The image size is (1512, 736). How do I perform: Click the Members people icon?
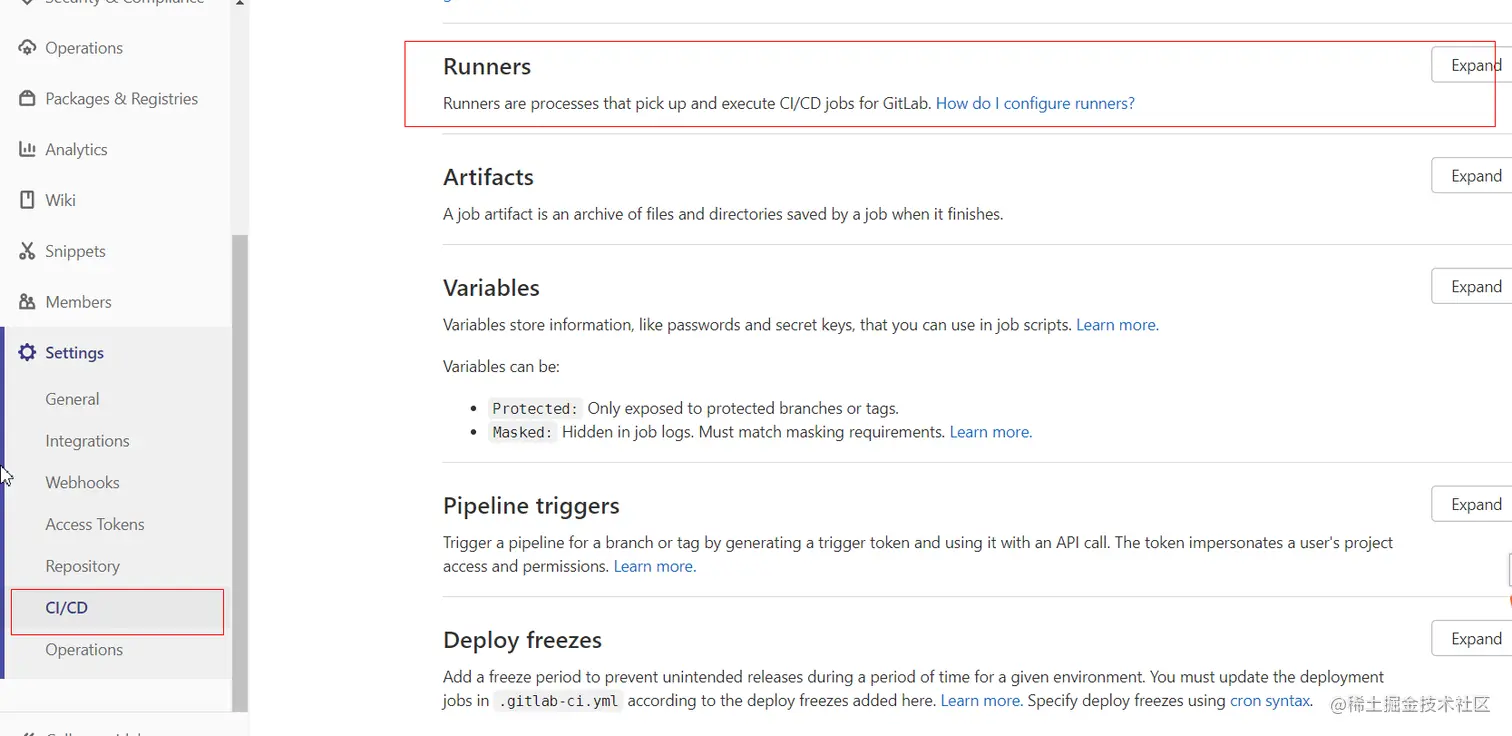(x=27, y=302)
